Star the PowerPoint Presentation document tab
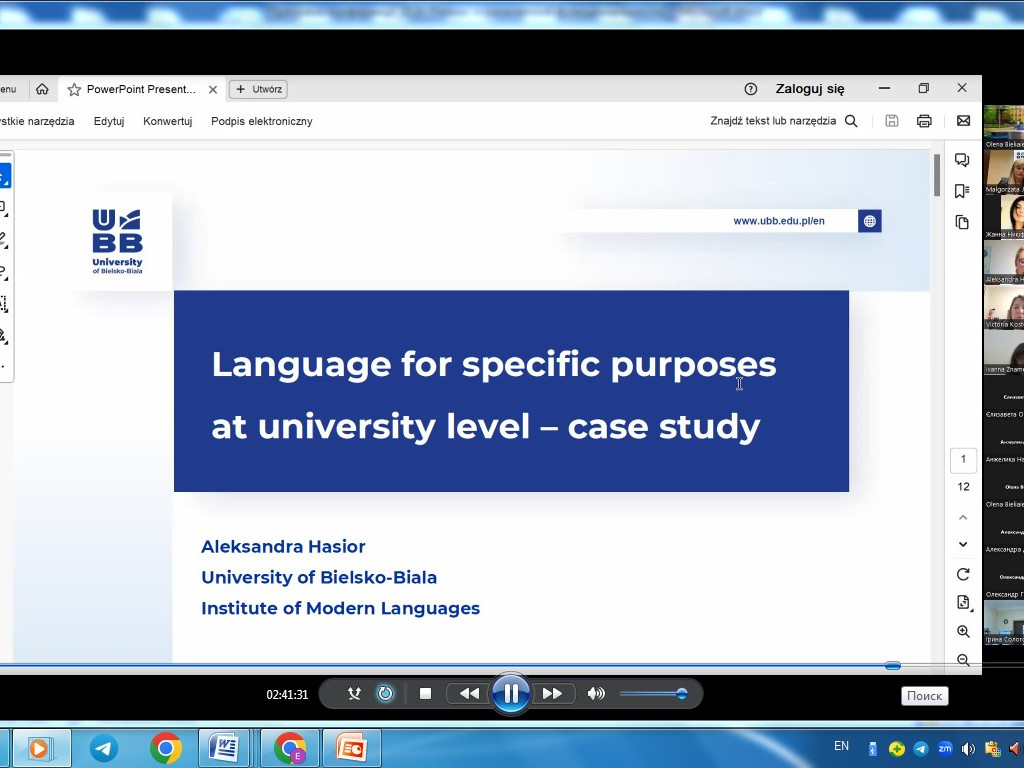 click(74, 89)
